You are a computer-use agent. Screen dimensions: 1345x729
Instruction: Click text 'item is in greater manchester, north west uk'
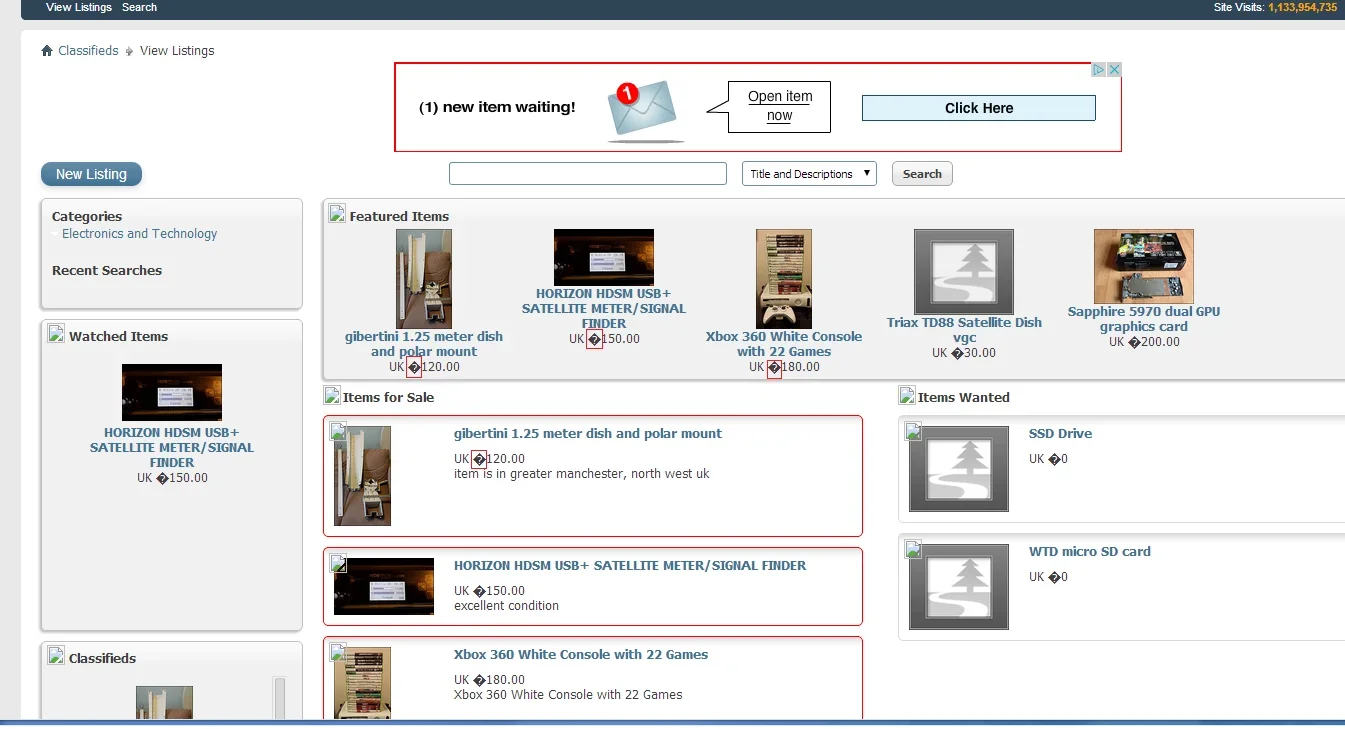pyautogui.click(x=582, y=474)
